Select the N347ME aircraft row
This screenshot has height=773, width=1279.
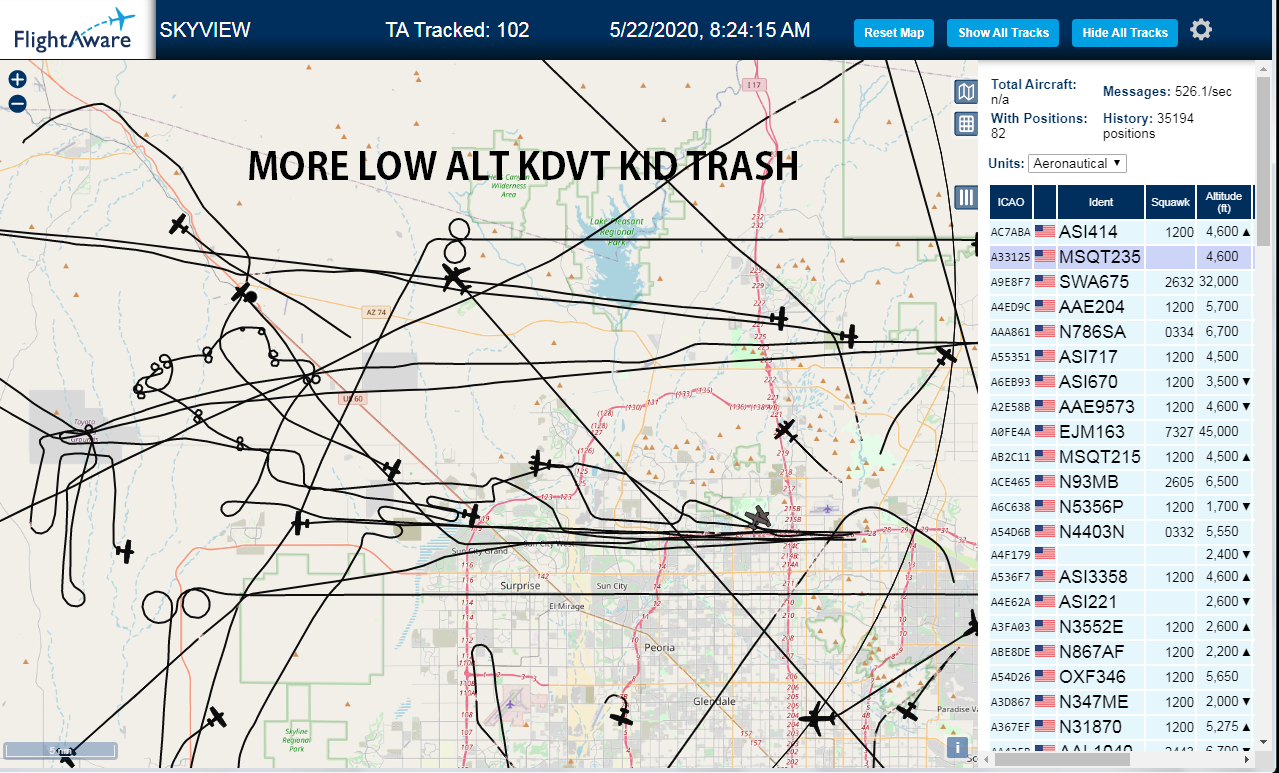1121,702
